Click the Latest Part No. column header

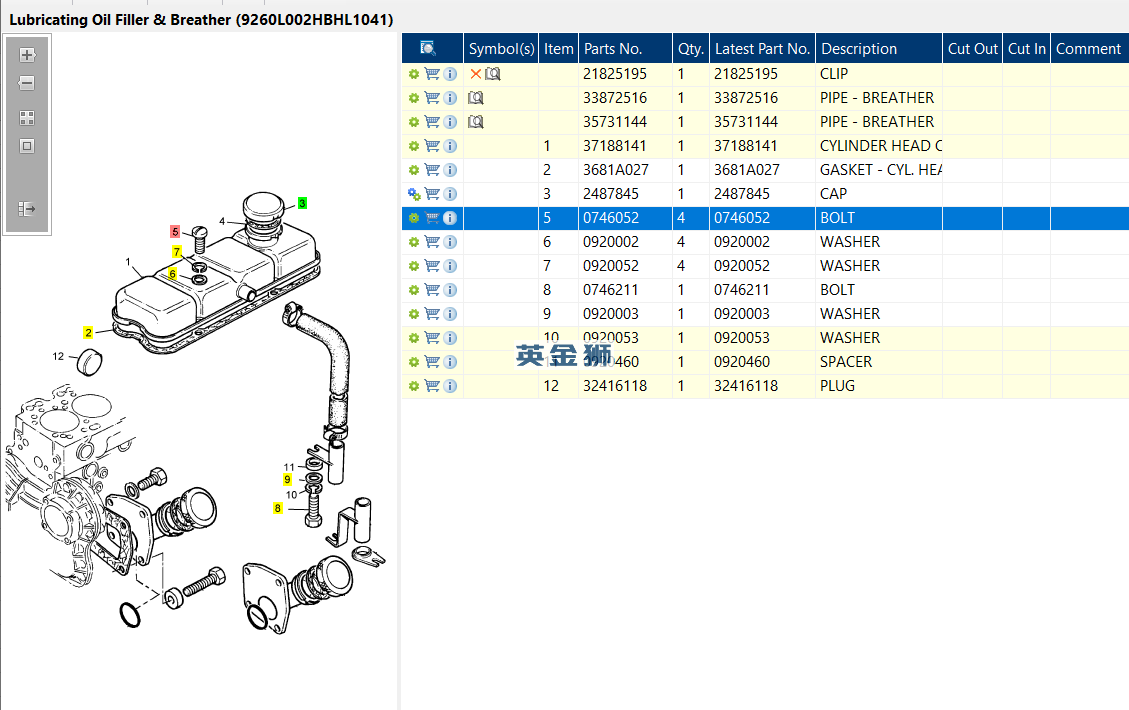click(762, 49)
